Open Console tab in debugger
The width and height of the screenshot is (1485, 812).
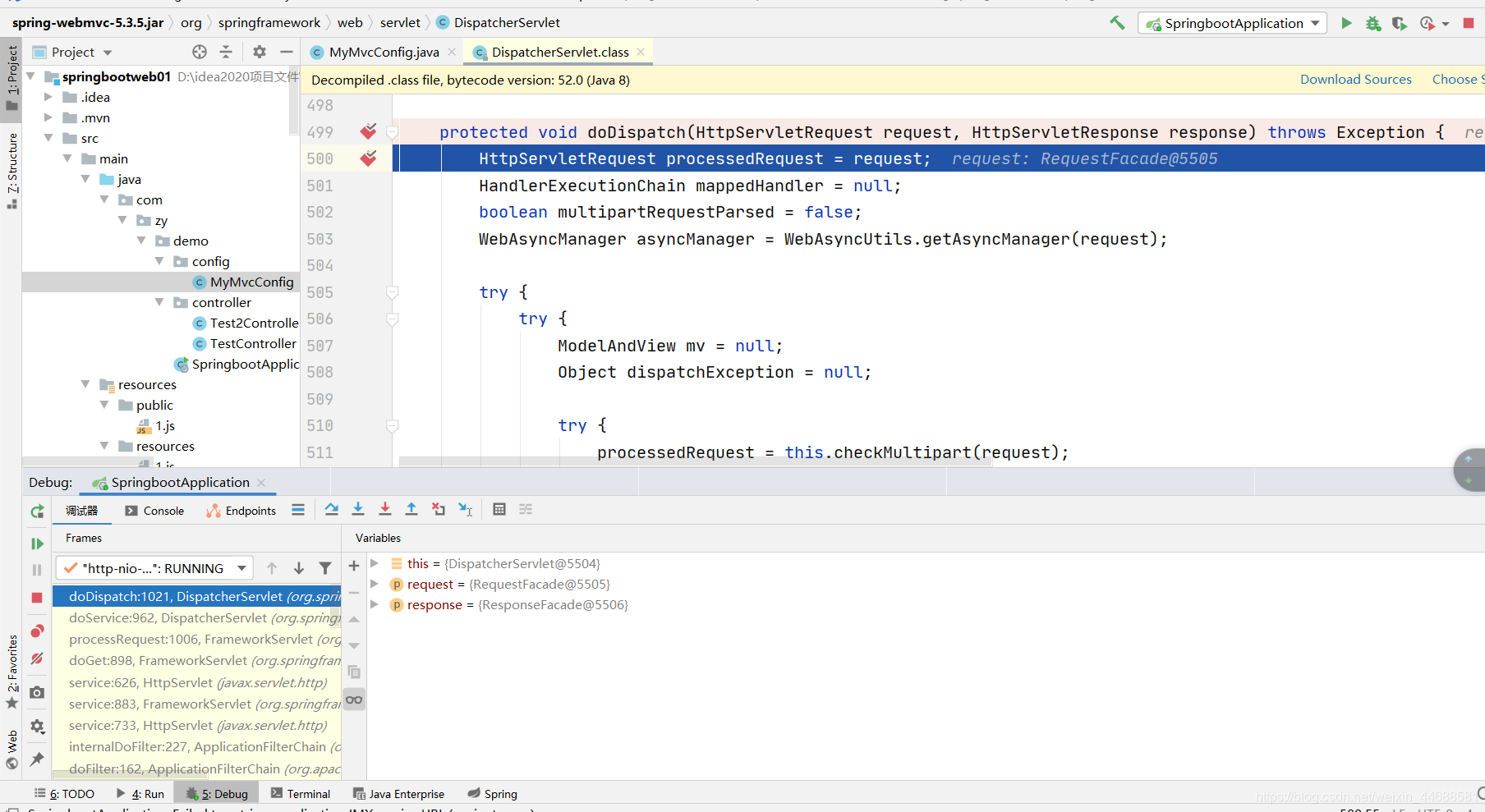[x=154, y=511]
